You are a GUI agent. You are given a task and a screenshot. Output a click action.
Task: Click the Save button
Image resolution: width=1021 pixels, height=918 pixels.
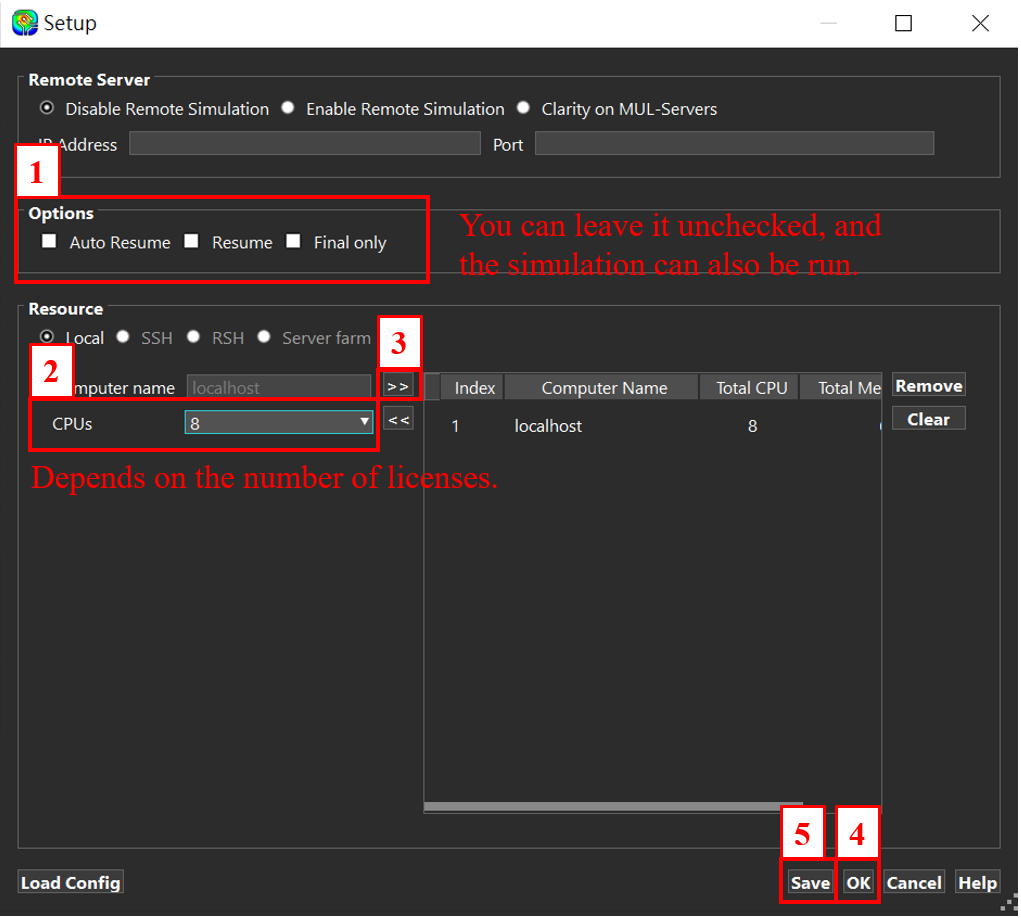pyautogui.click(x=810, y=882)
